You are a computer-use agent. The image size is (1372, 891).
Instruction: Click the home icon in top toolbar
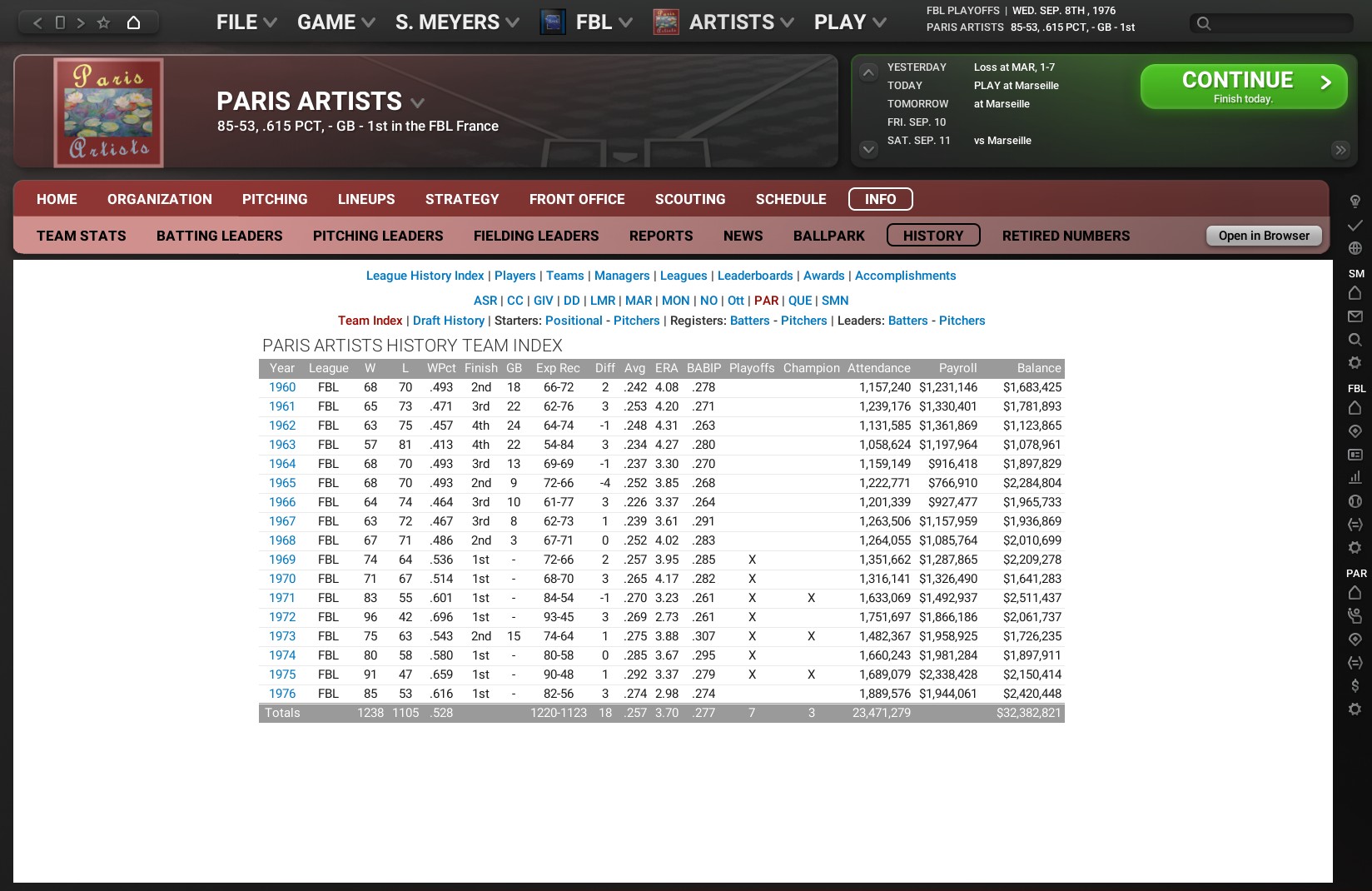[x=133, y=22]
